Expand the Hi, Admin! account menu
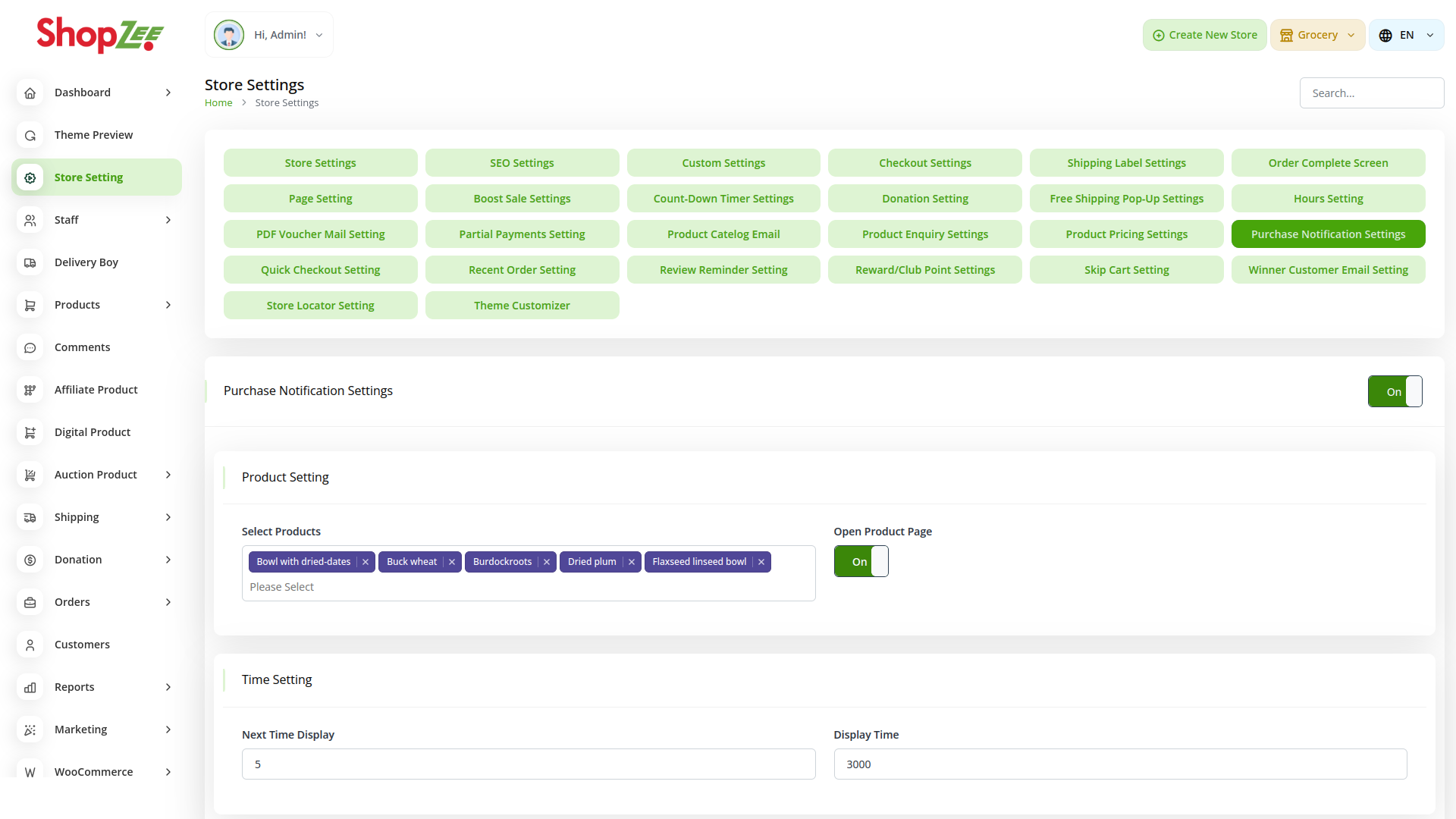Viewport: 1456px width, 819px height. [319, 35]
